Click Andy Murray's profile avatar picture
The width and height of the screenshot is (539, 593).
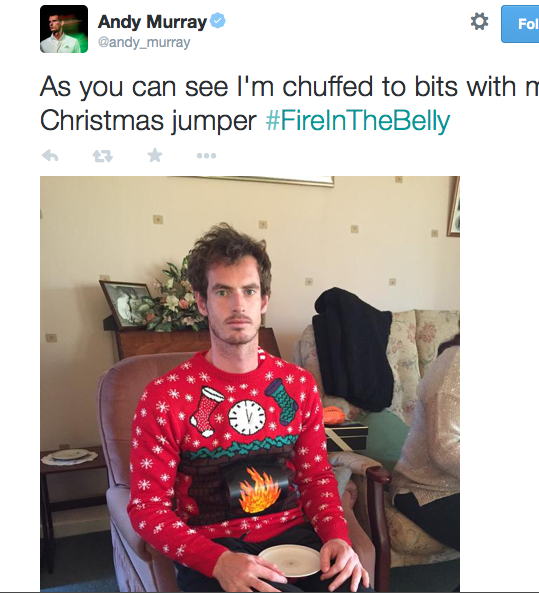(x=64, y=29)
